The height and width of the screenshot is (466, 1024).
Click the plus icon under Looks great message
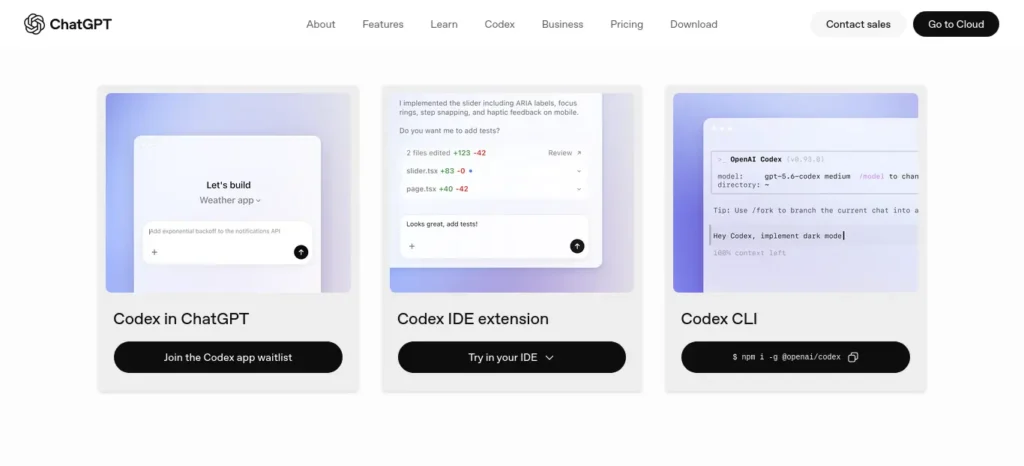(x=411, y=246)
